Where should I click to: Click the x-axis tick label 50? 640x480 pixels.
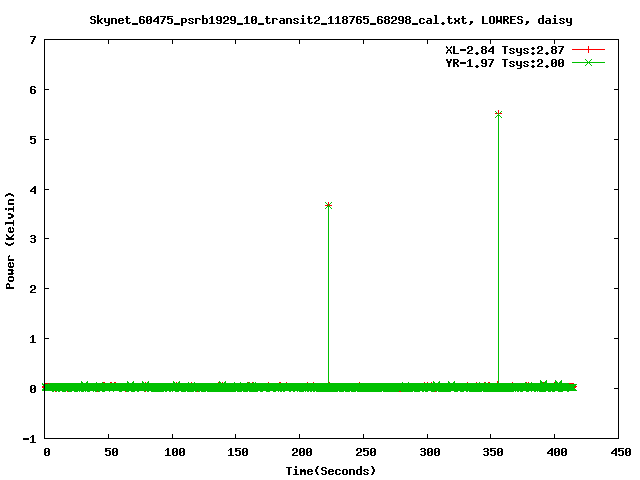[x=111, y=452]
